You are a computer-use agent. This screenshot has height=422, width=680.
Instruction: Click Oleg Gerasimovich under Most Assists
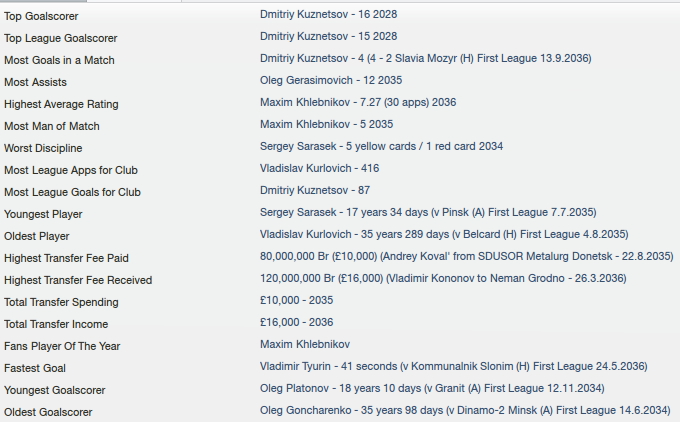[x=306, y=80]
